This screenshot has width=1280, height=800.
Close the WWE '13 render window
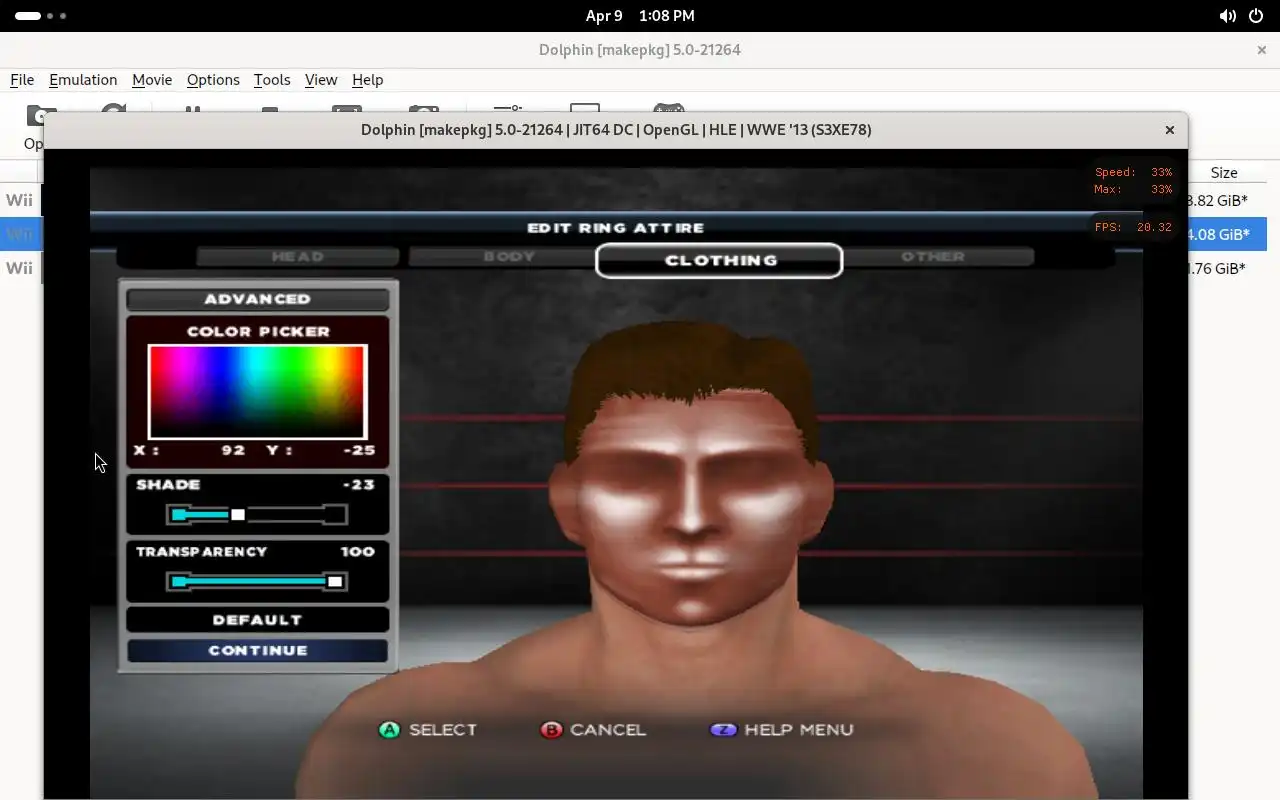[1169, 130]
